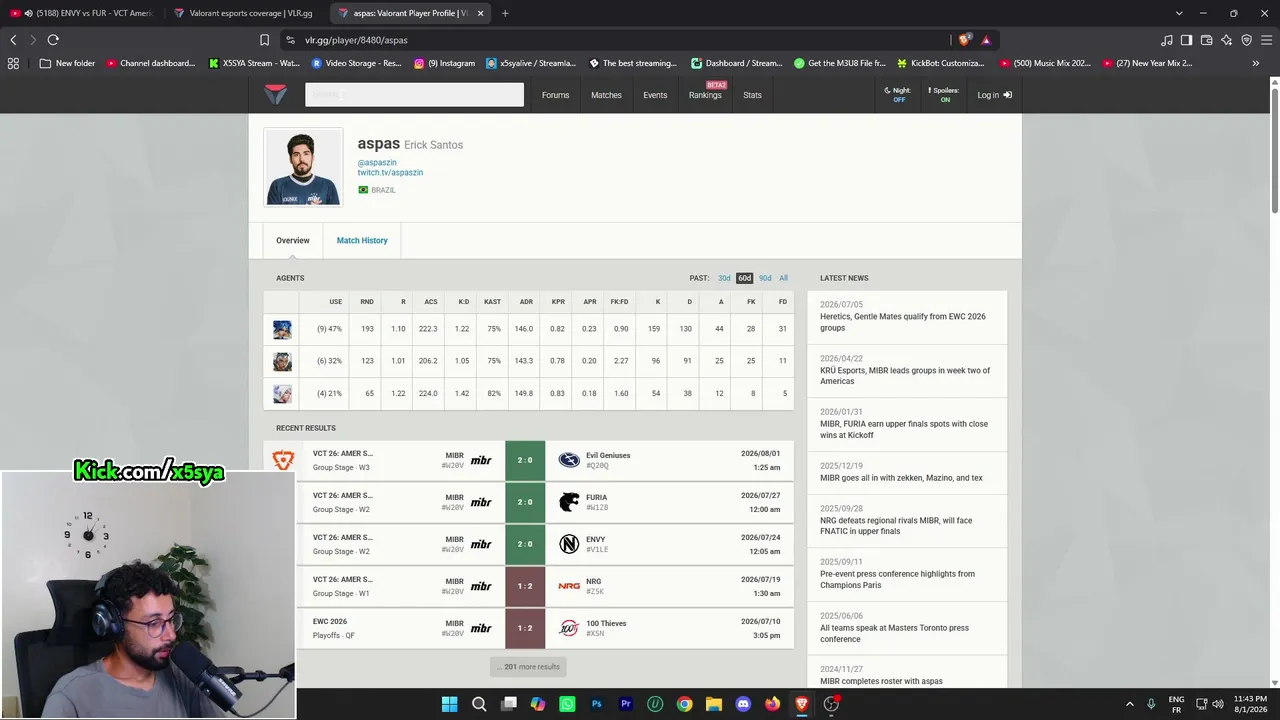Open Google Chrome from the taskbar
This screenshot has height=720, width=1280.
(x=684, y=704)
